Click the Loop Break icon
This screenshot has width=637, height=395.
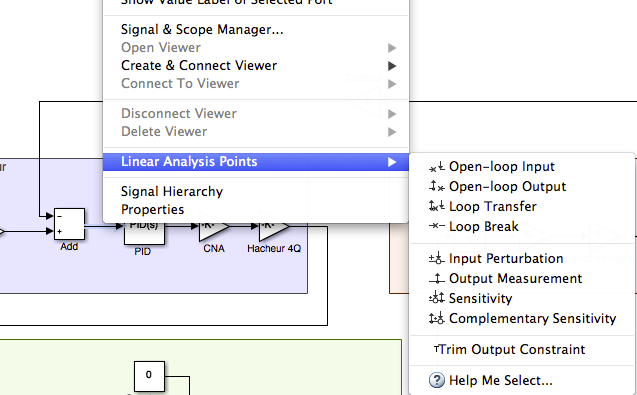point(437,226)
